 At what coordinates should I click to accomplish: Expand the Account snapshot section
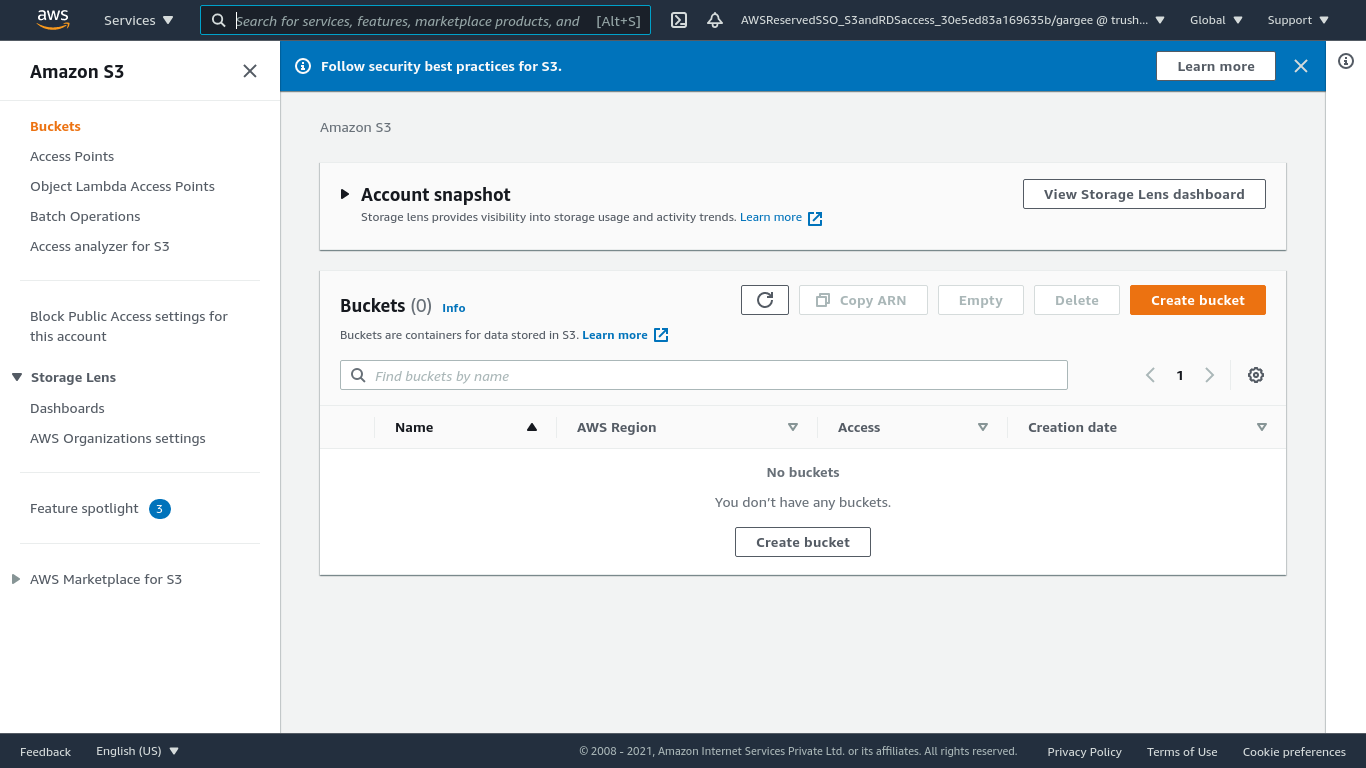pyautogui.click(x=345, y=194)
